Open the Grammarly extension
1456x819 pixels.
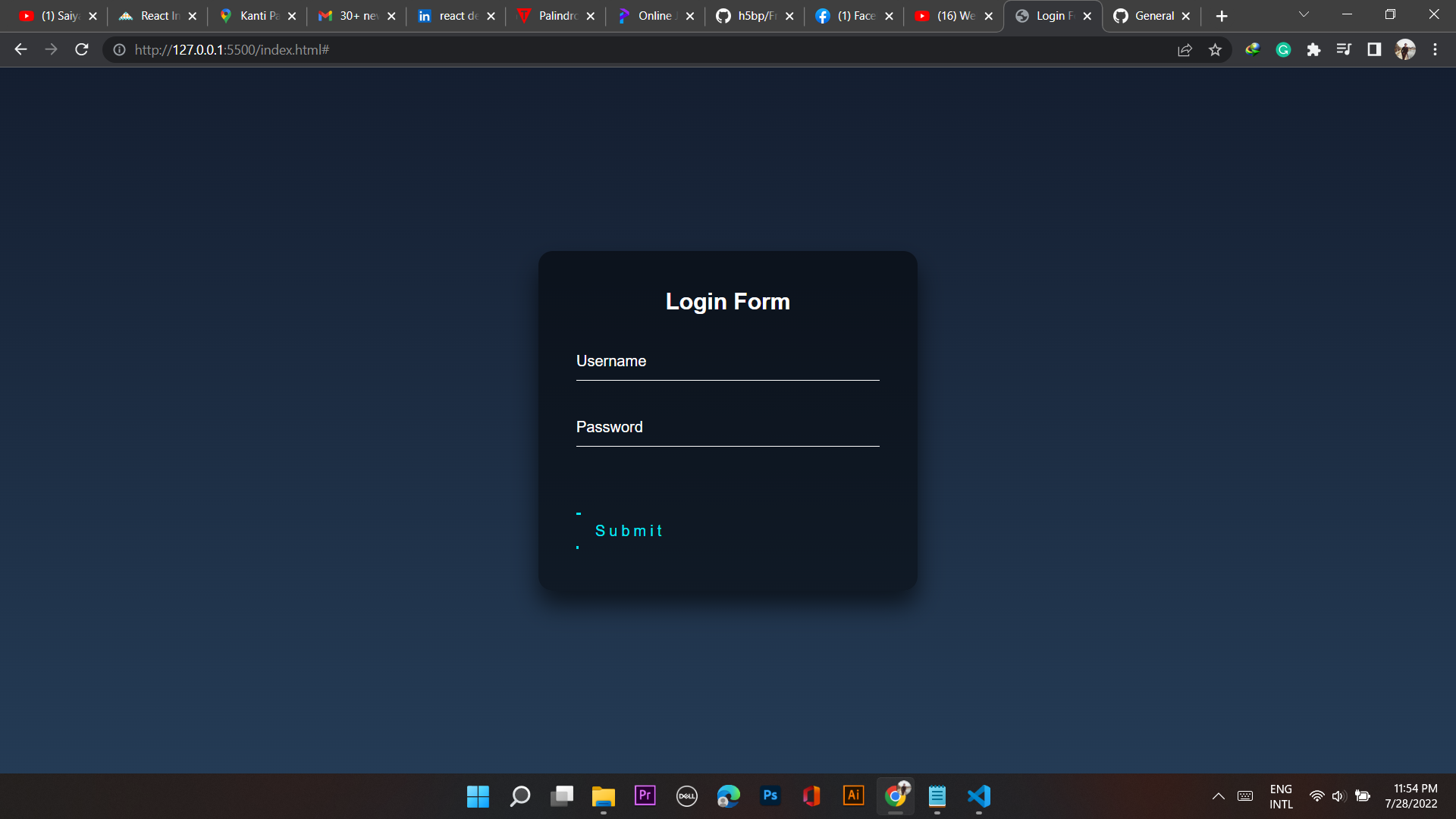1283,49
